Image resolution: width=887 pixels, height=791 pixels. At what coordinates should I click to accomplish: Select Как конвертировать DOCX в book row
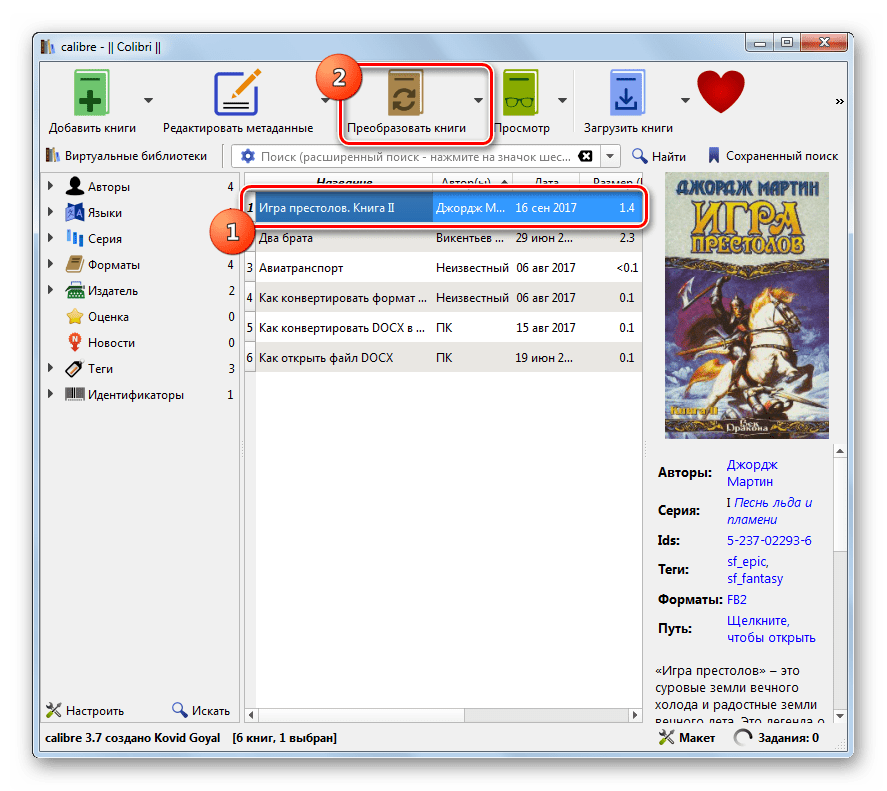point(444,328)
